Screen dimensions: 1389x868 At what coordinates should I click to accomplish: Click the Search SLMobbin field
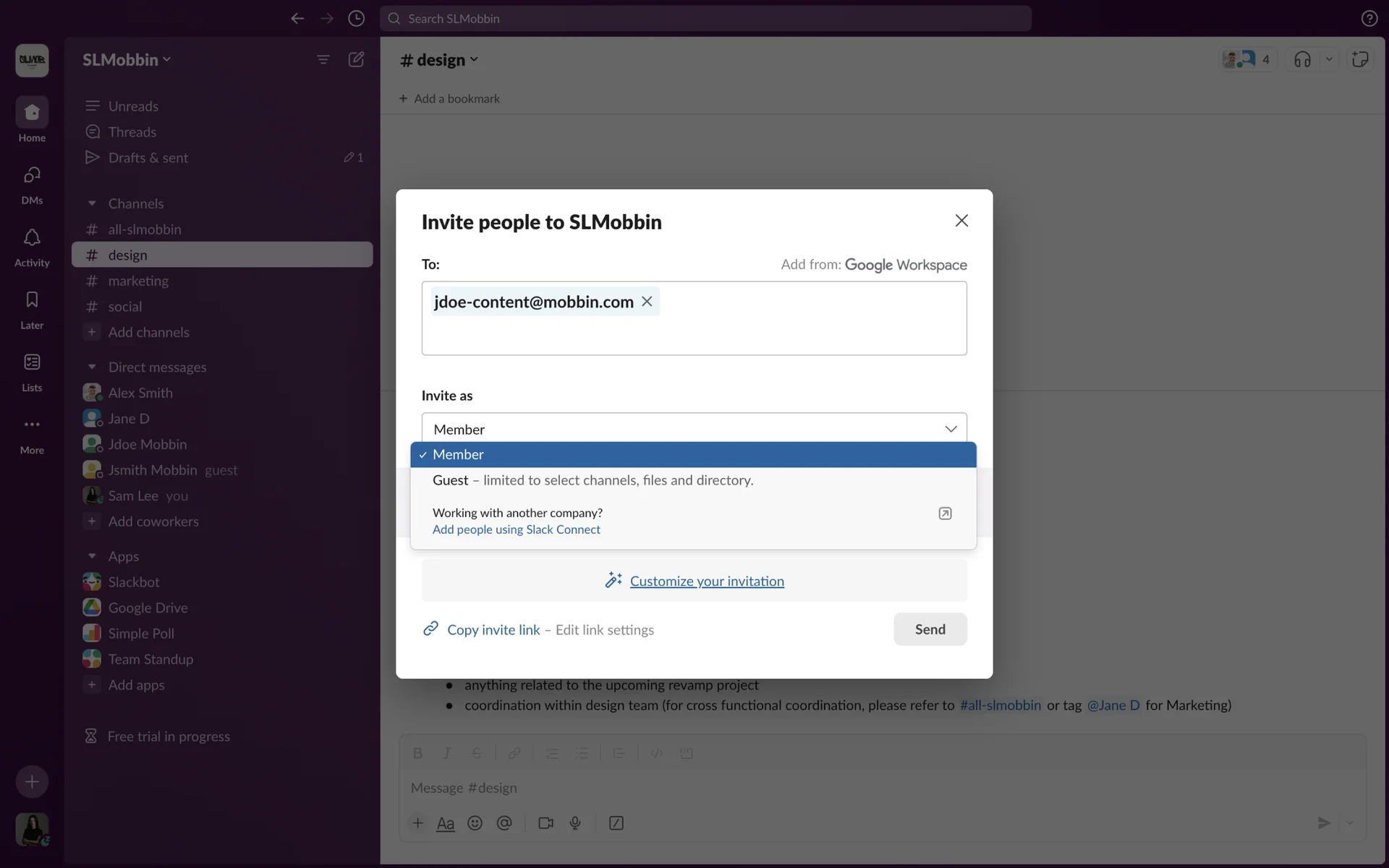coord(705,19)
